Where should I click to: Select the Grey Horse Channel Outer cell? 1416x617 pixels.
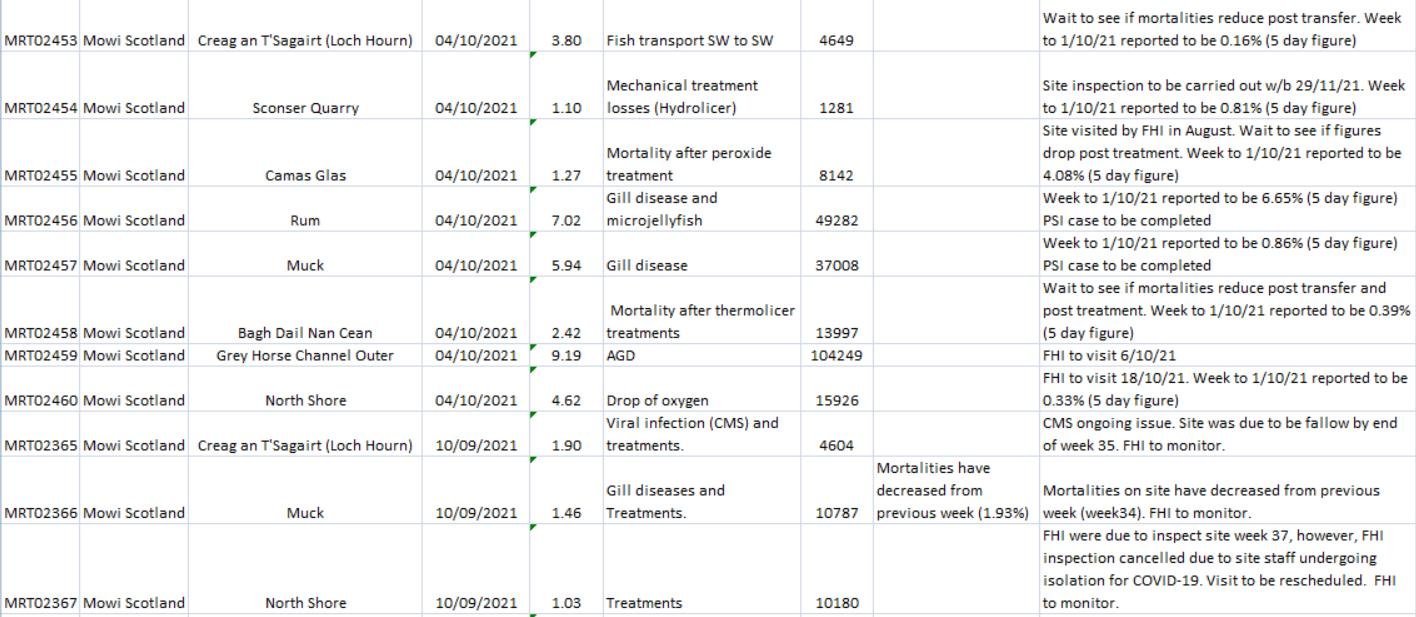(x=305, y=355)
